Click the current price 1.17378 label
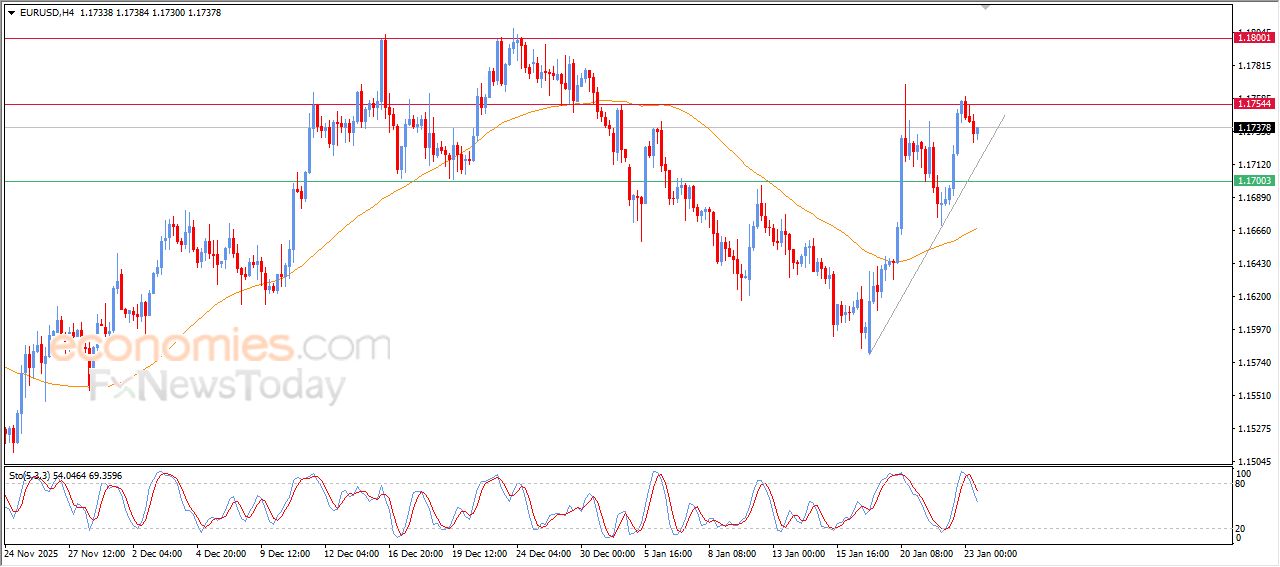This screenshot has height=567, width=1280. [x=1254, y=128]
